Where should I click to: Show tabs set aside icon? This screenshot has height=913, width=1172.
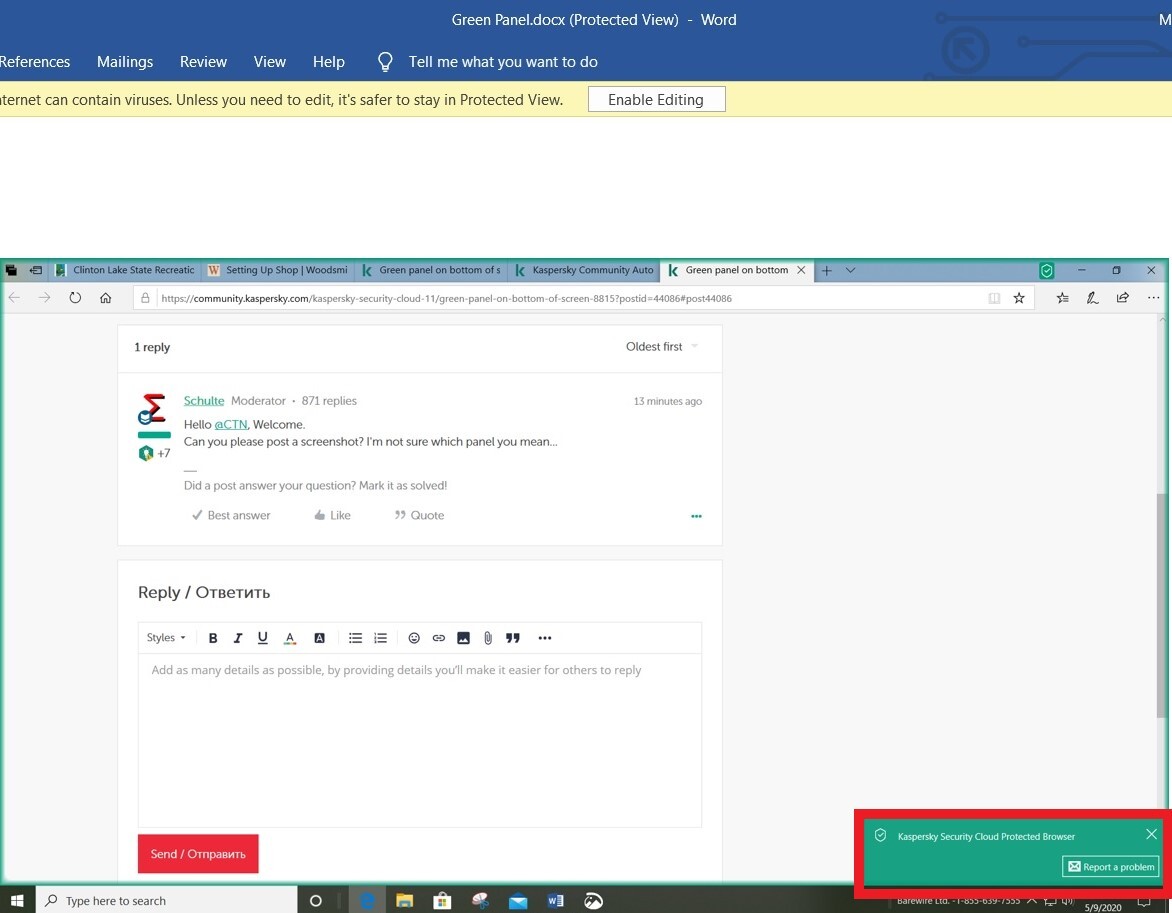coord(11,270)
